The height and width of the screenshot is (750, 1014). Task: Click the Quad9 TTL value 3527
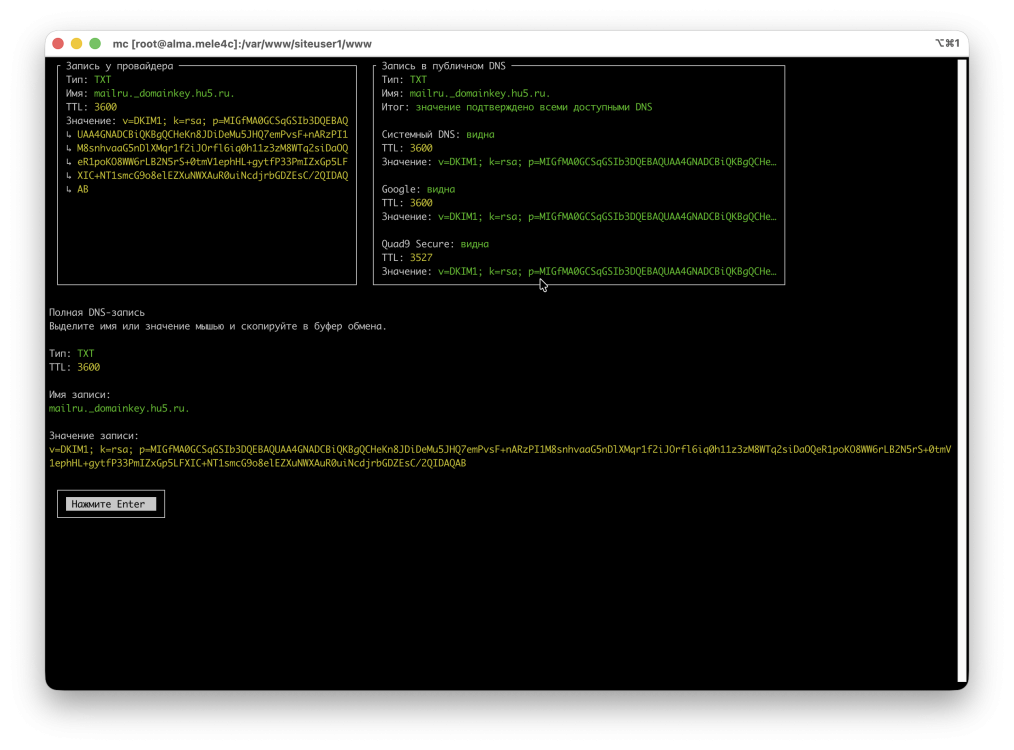(421, 257)
